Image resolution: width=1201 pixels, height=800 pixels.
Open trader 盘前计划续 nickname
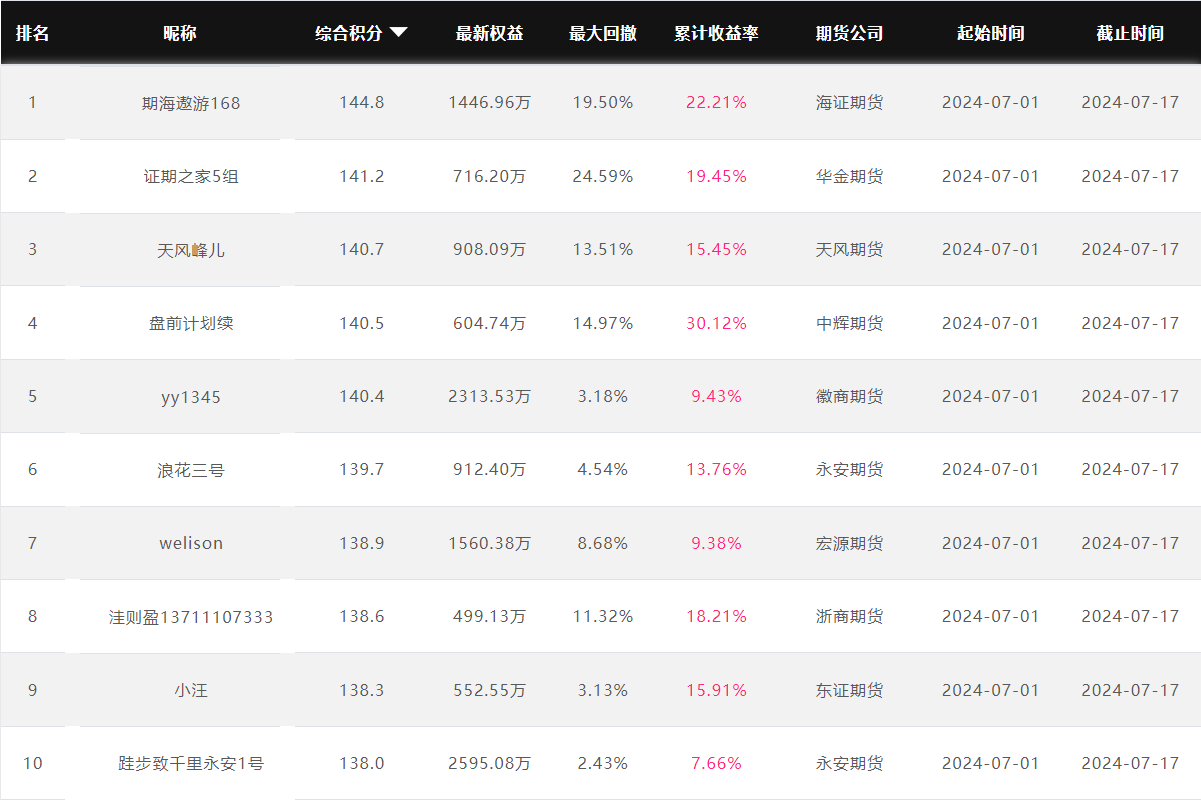point(191,323)
